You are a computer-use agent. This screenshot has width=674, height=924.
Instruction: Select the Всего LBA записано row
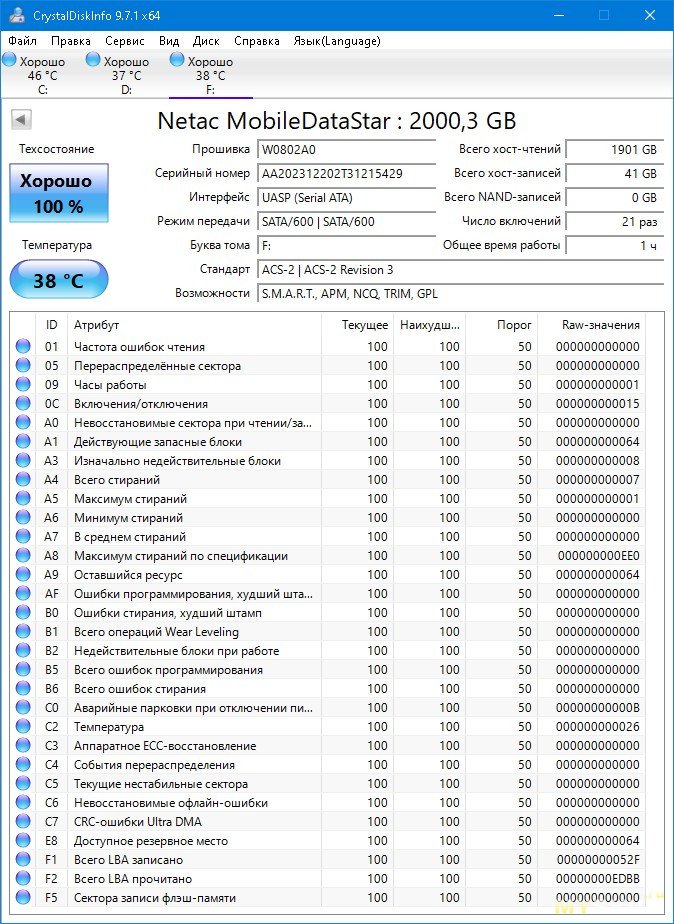(x=329, y=859)
